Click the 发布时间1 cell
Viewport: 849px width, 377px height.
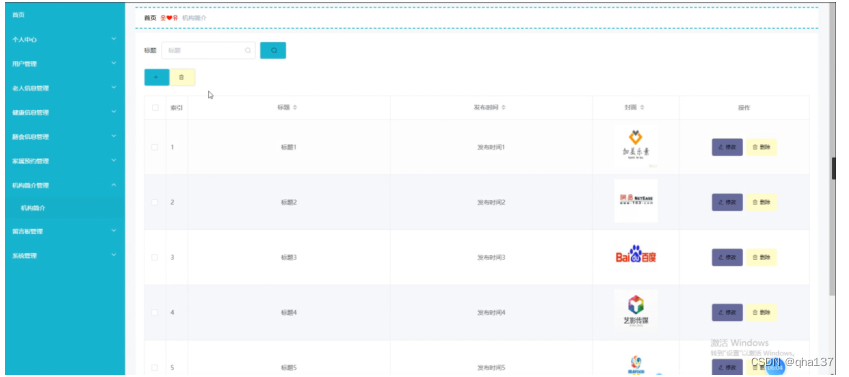491,147
